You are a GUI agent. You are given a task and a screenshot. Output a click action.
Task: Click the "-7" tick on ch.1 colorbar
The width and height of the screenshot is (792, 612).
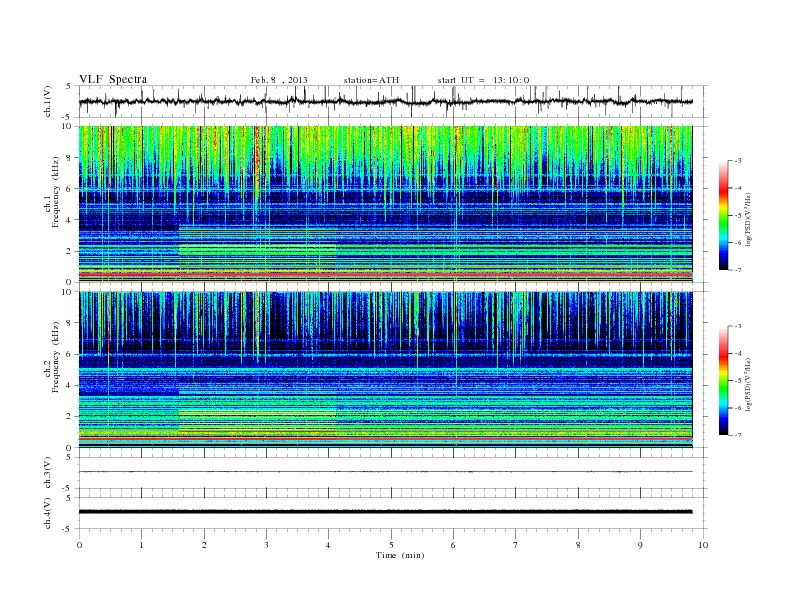[x=738, y=270]
